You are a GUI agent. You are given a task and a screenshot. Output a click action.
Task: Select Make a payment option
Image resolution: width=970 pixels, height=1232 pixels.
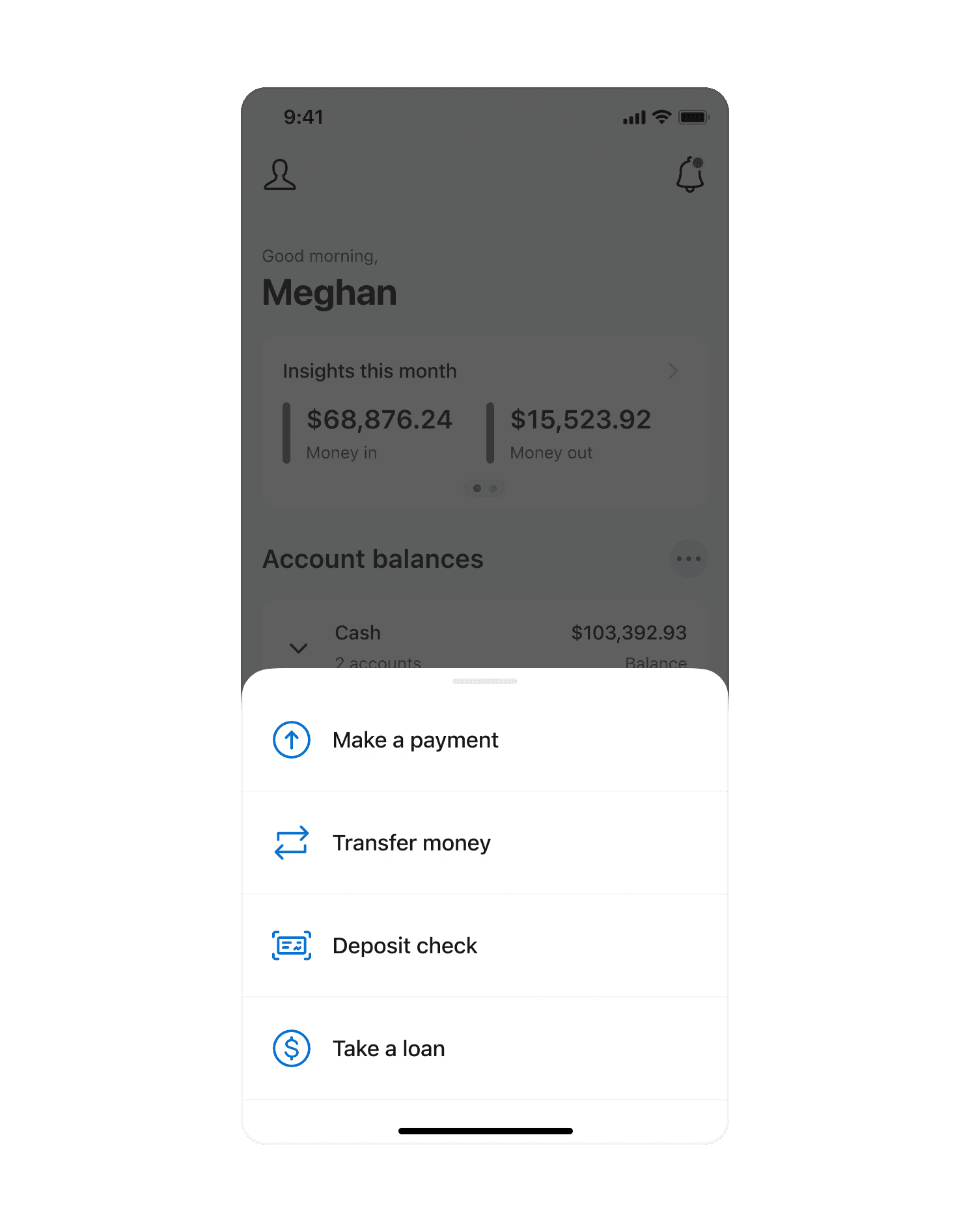tap(485, 740)
